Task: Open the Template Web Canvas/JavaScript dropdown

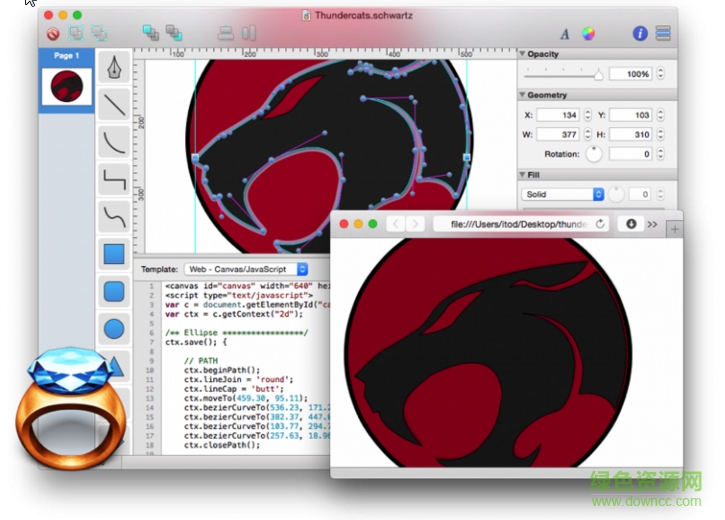Action: tap(246, 269)
